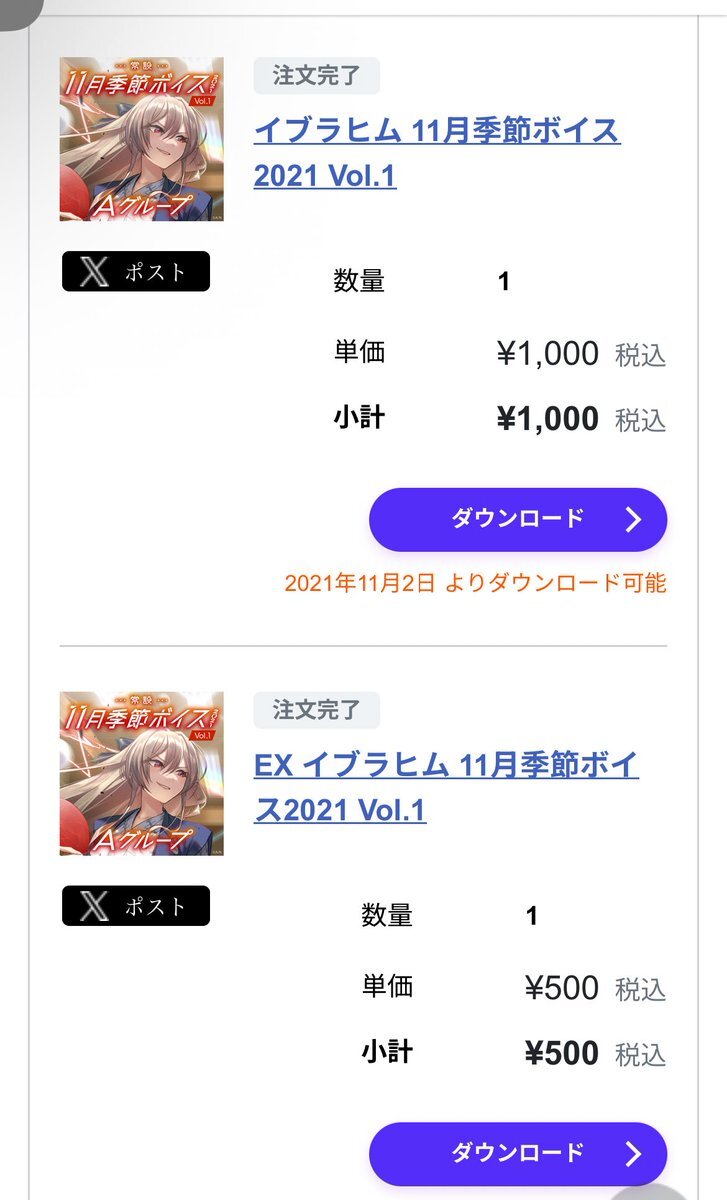Click the ¥1,000 単価 unit price
Image resolution: width=727 pixels, height=1200 pixels.
coord(548,353)
